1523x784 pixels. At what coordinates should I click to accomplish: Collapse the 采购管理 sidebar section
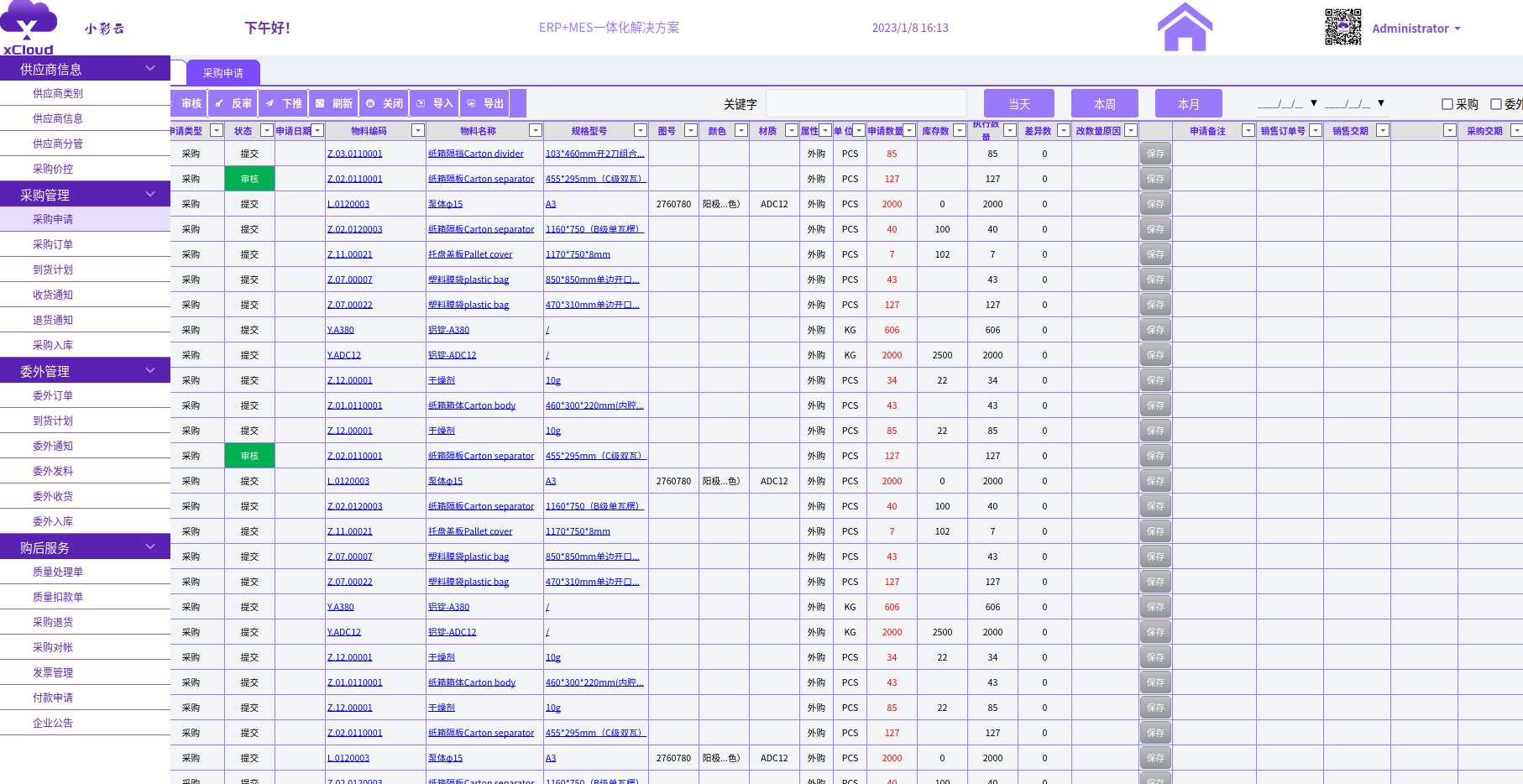point(151,194)
